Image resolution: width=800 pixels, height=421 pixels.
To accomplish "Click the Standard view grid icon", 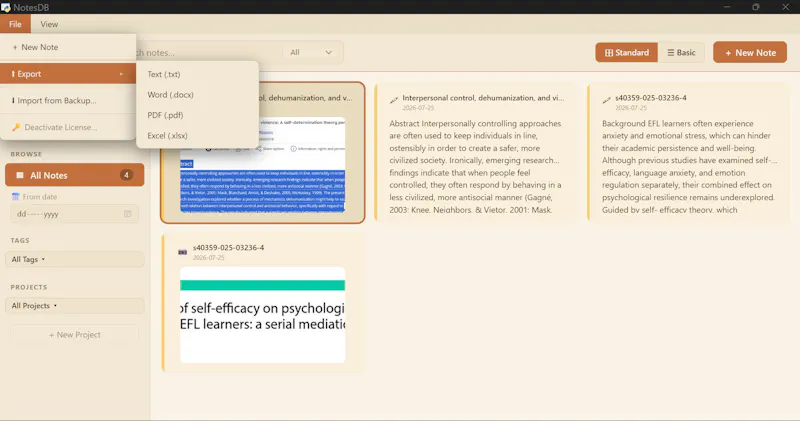I will [609, 53].
